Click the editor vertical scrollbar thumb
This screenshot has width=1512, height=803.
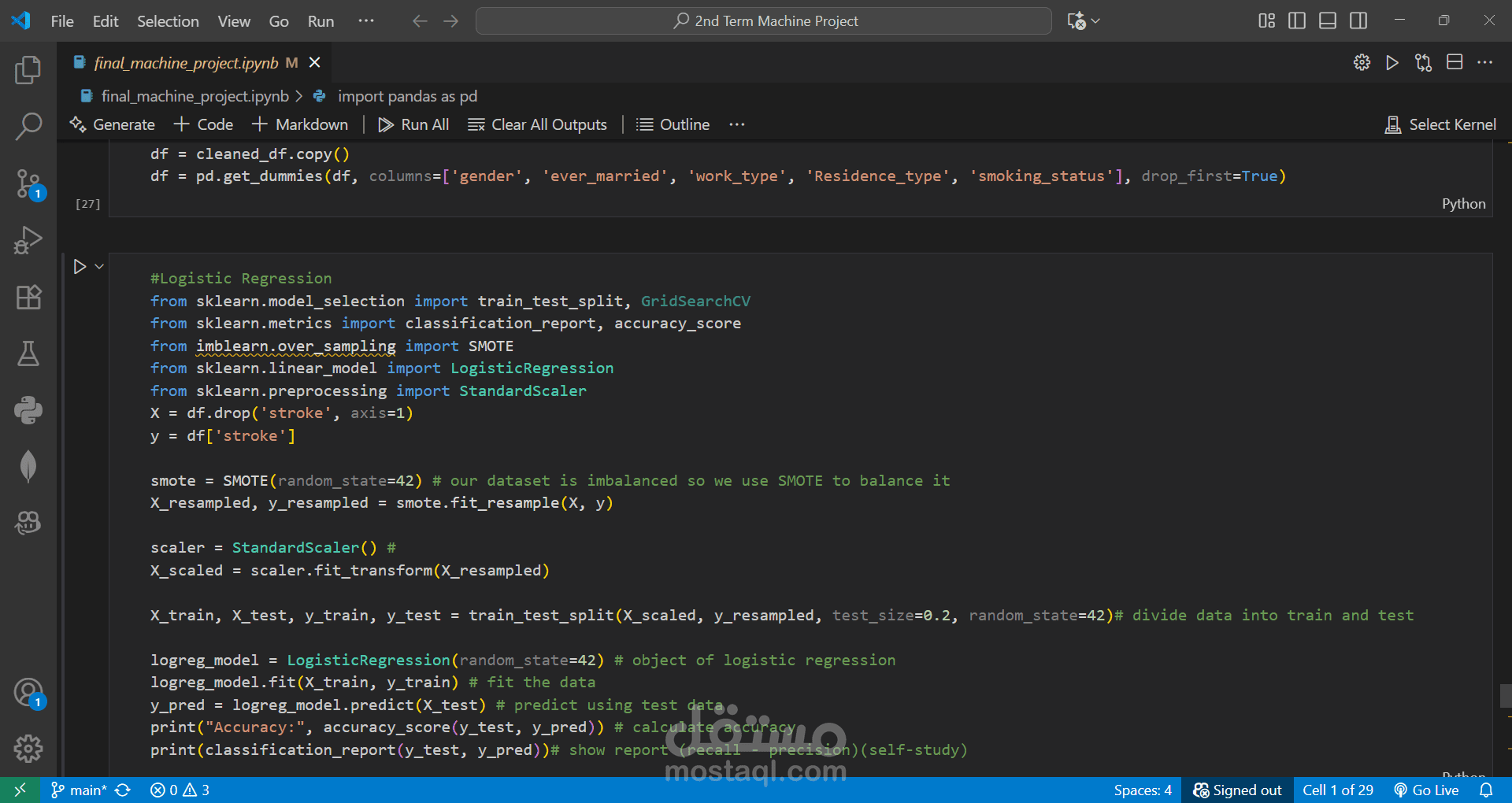coord(1506,696)
